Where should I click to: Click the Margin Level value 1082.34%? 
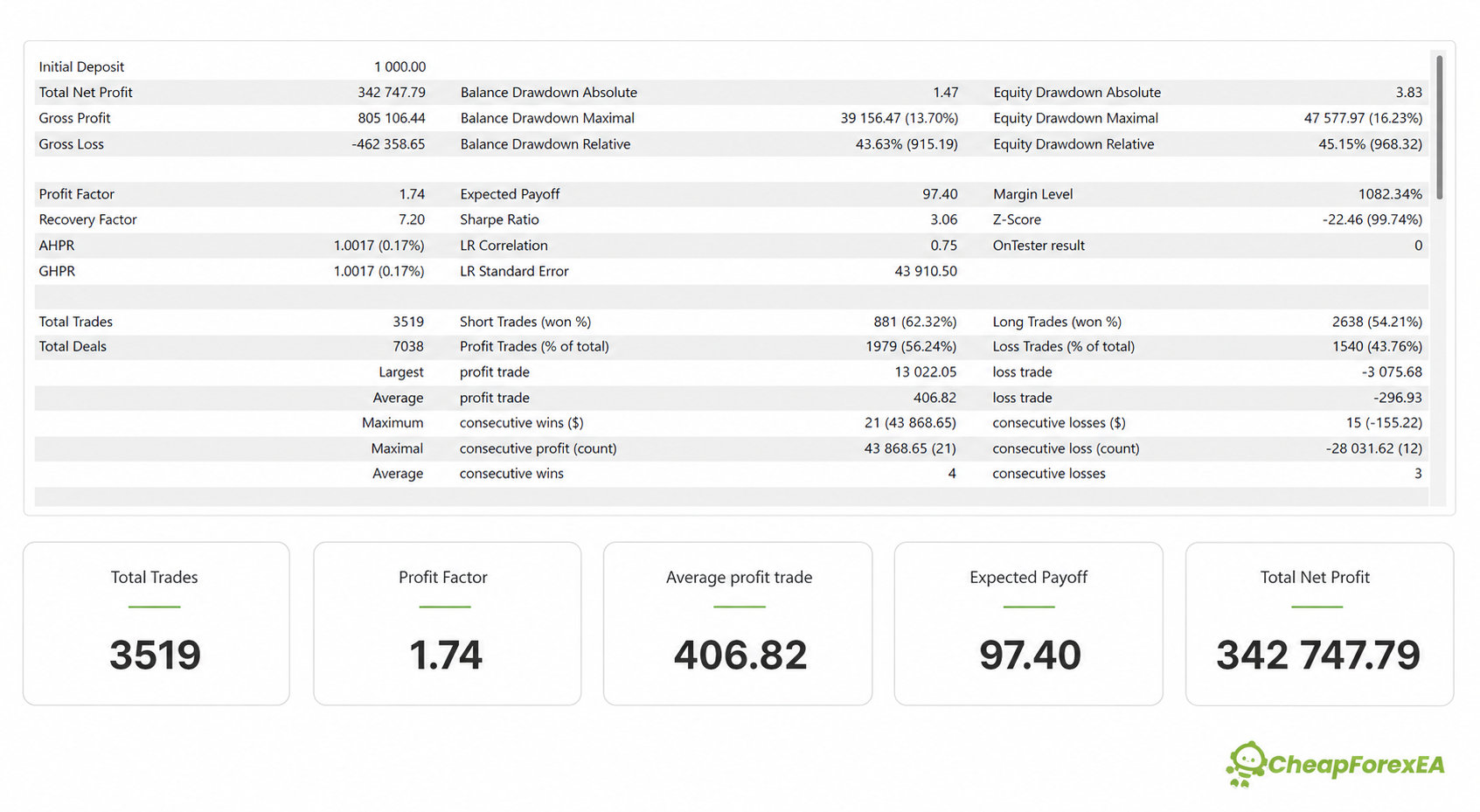1390,194
